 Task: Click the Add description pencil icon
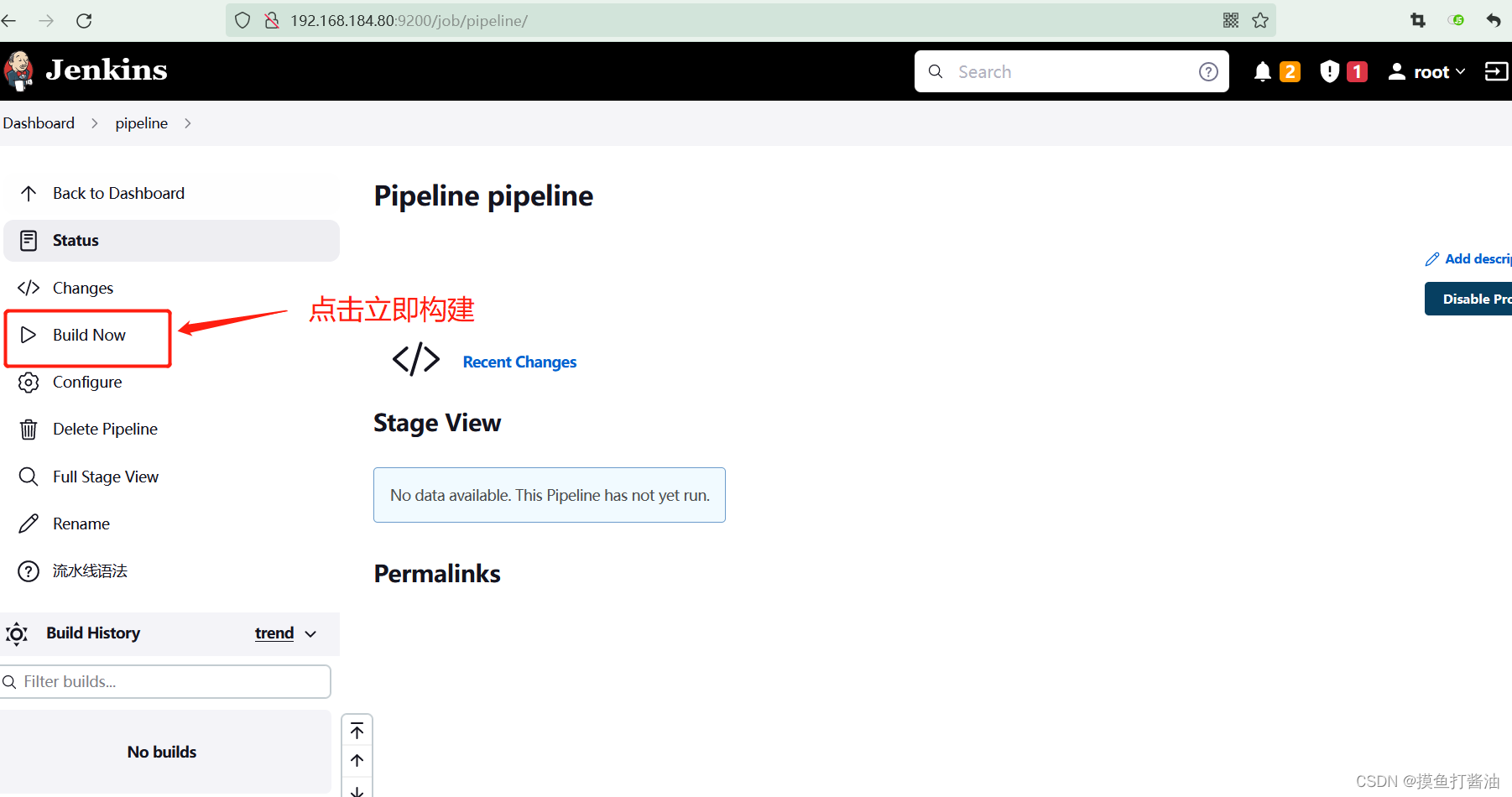tap(1432, 259)
